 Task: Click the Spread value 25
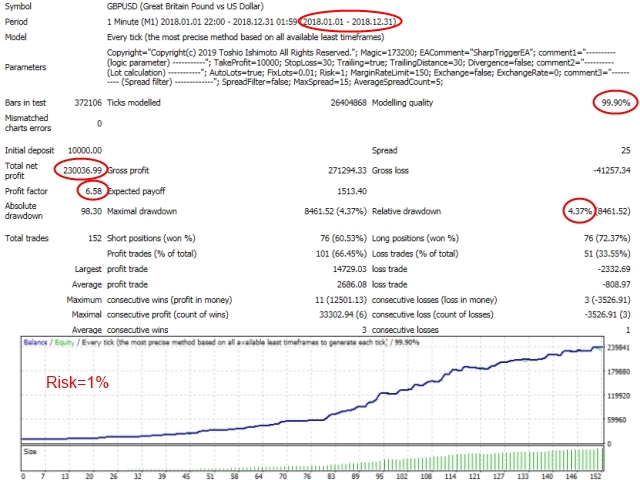click(626, 151)
